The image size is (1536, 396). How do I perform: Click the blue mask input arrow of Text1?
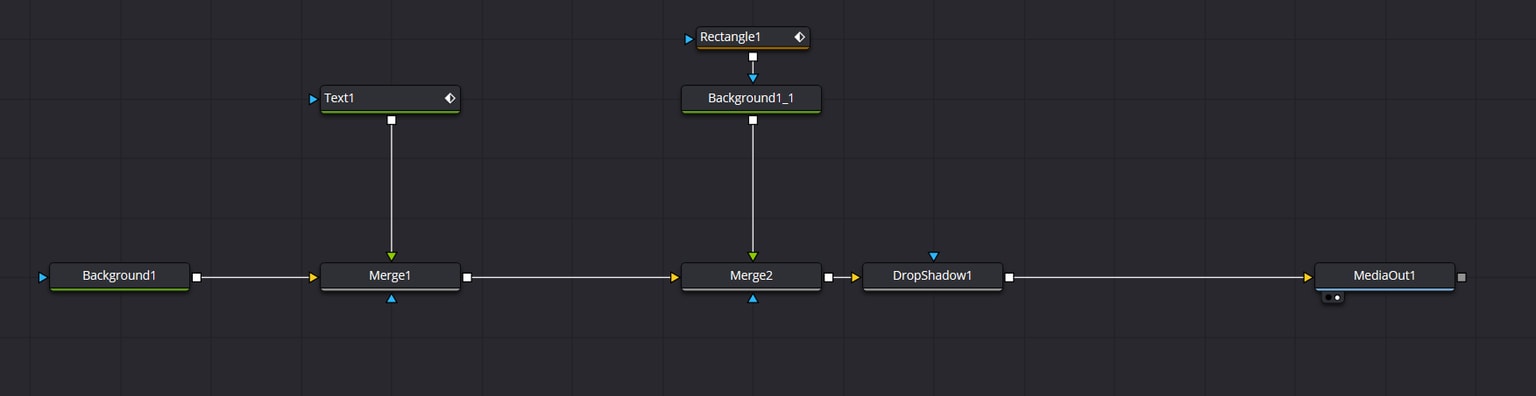point(314,99)
